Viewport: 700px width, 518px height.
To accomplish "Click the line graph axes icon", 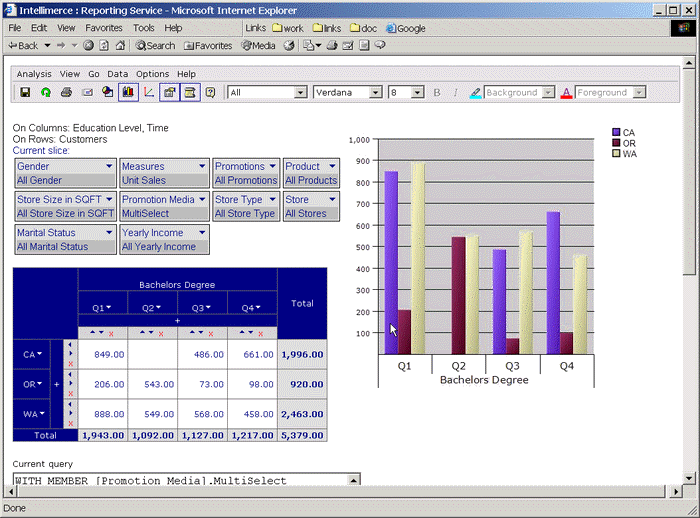I will 149,92.
